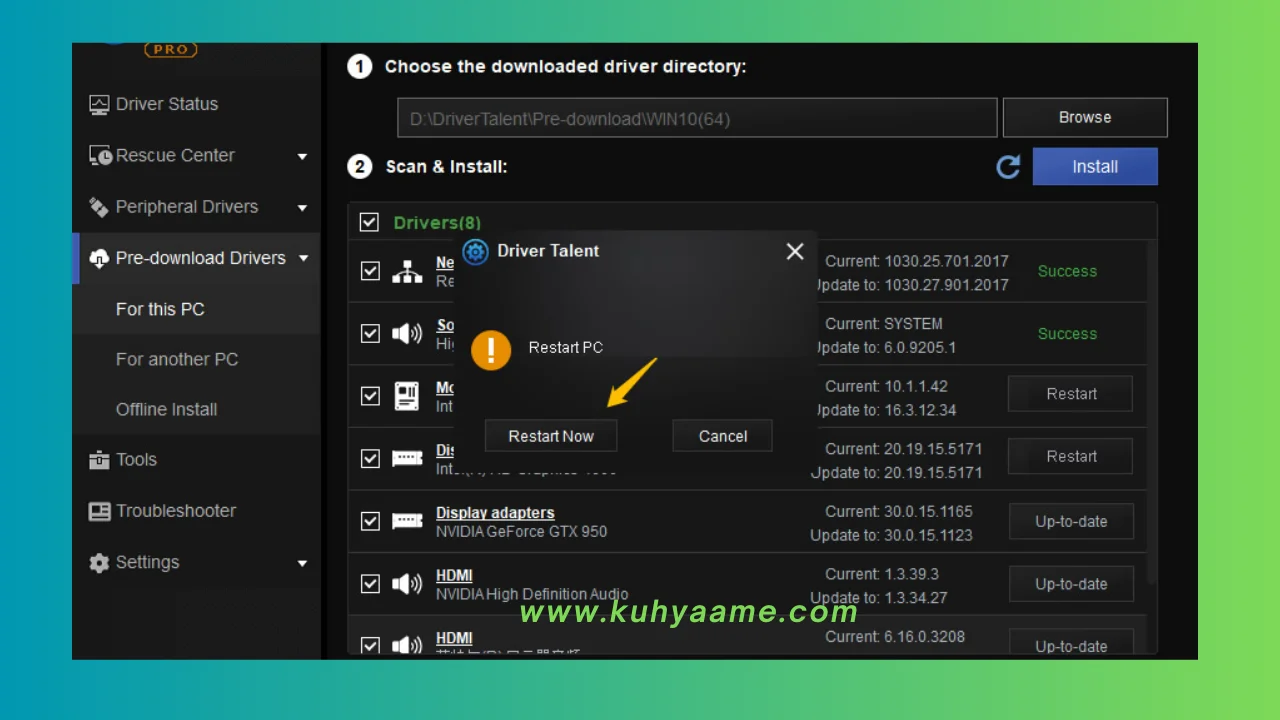Click Success status in network adapter row
The height and width of the screenshot is (720, 1280).
tap(1067, 271)
